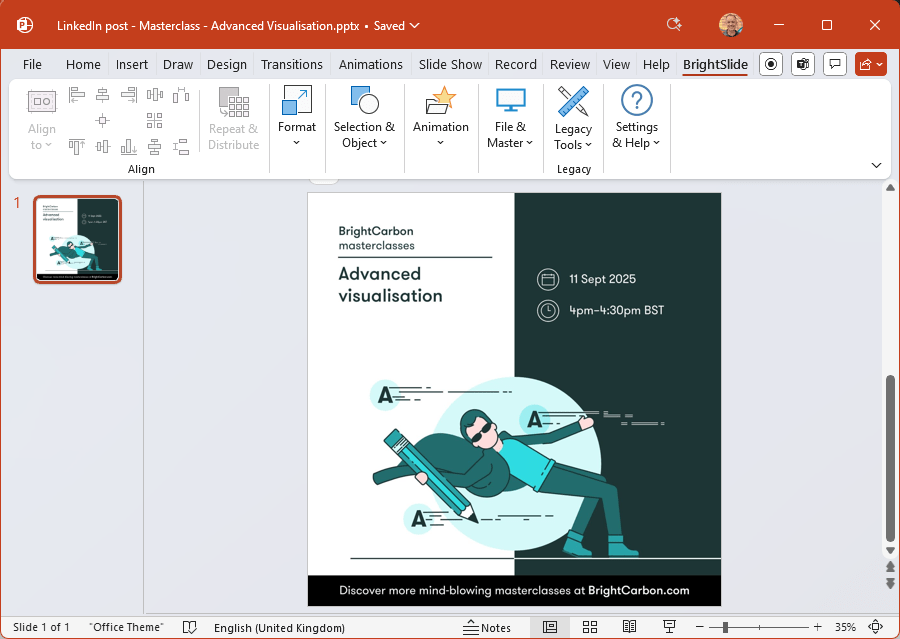Start Slide Show from status bar icon

coord(669,627)
